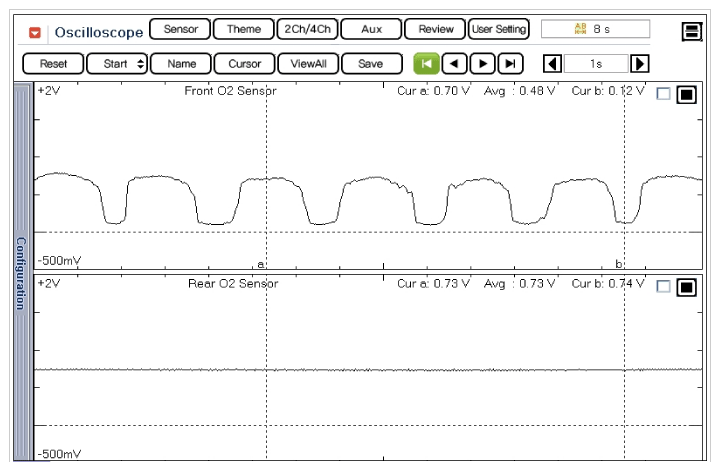This screenshot has width=720, height=471.
Task: Click the top-right window layout icon
Action: click(x=691, y=31)
